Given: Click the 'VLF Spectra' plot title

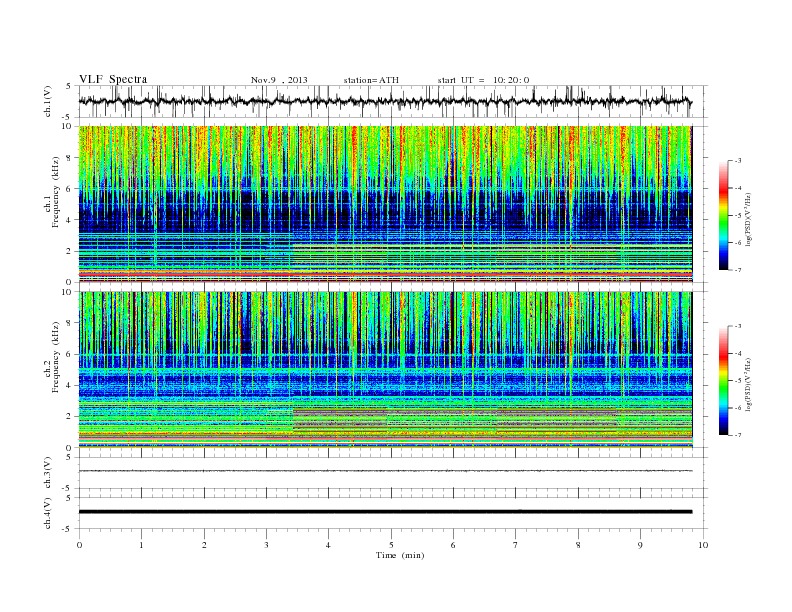Looking at the screenshot, I should pyautogui.click(x=113, y=79).
